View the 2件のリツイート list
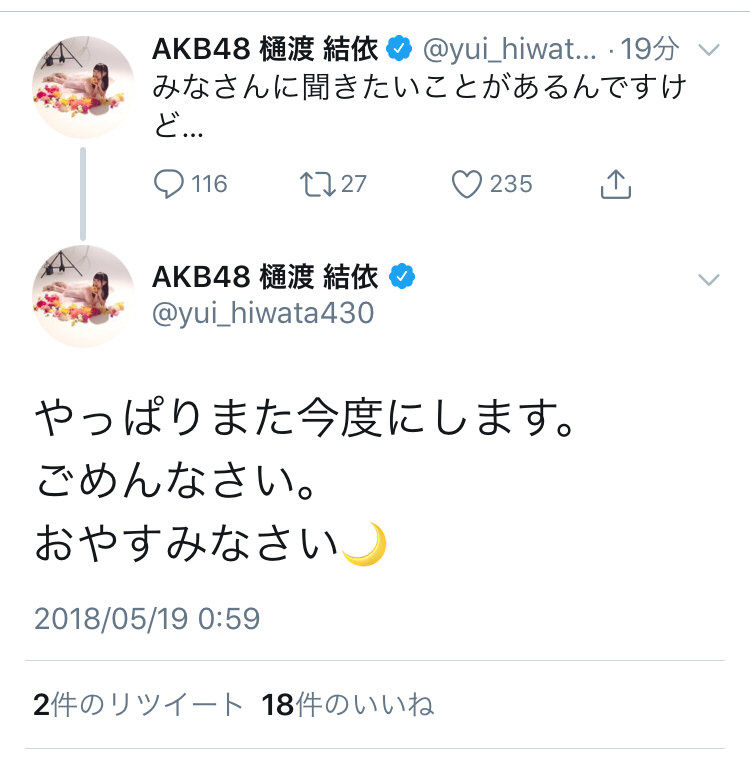The image size is (750, 761). [x=138, y=704]
